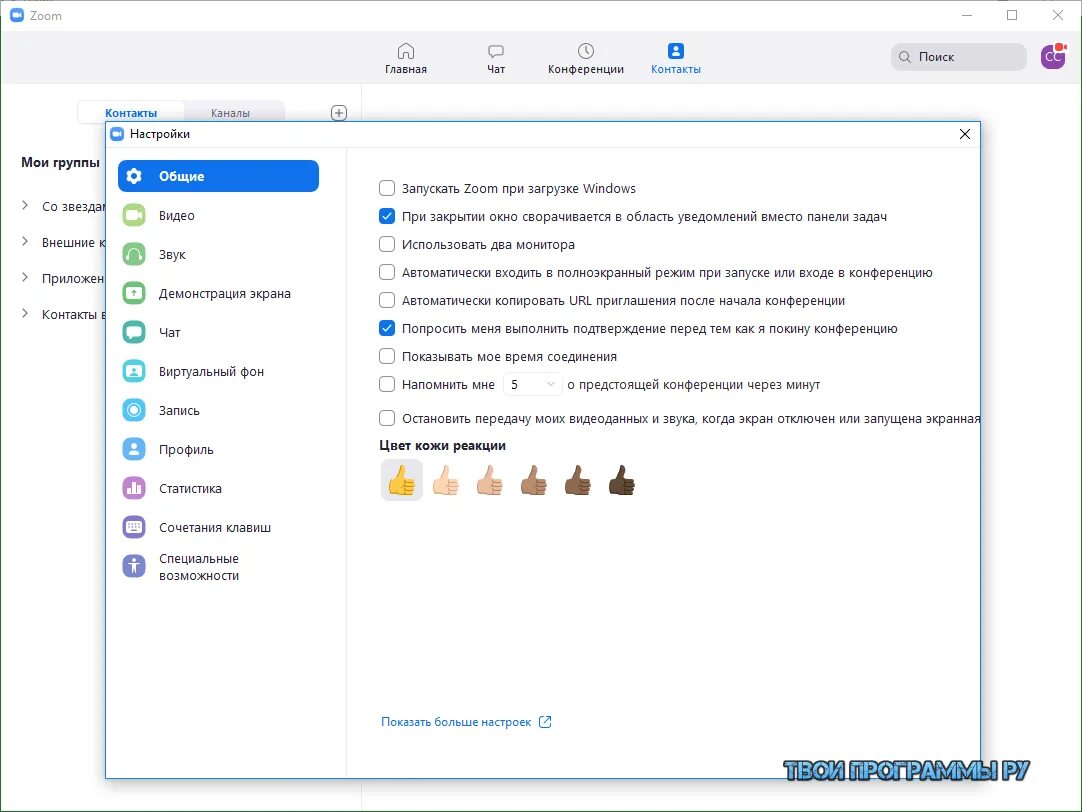Enable Показывать мое время соединения
This screenshot has height=812, width=1082.
coord(387,357)
